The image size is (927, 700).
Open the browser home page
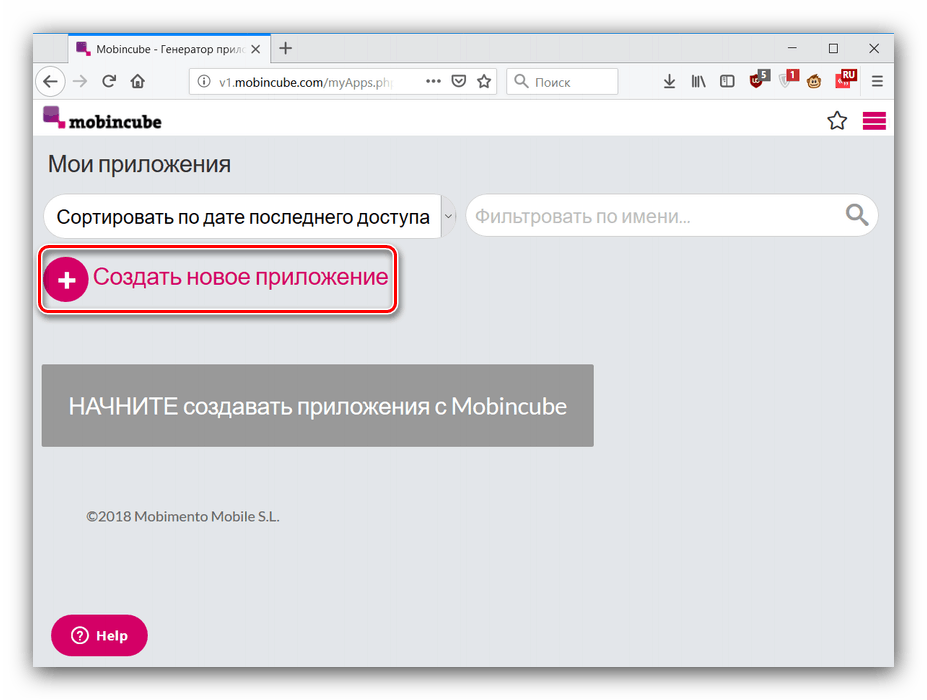(138, 81)
